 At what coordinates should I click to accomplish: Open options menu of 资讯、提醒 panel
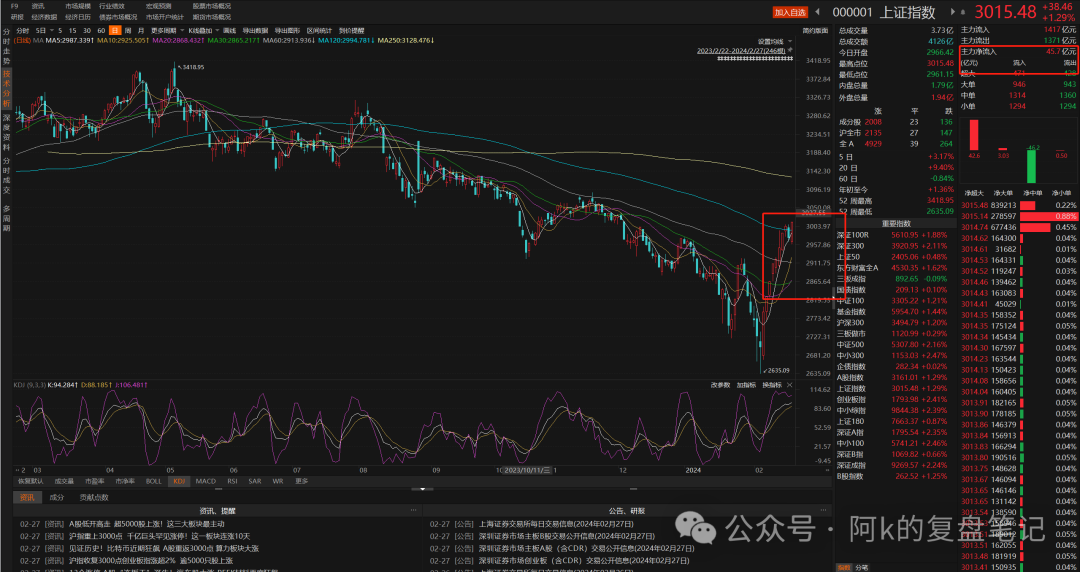coord(413,511)
